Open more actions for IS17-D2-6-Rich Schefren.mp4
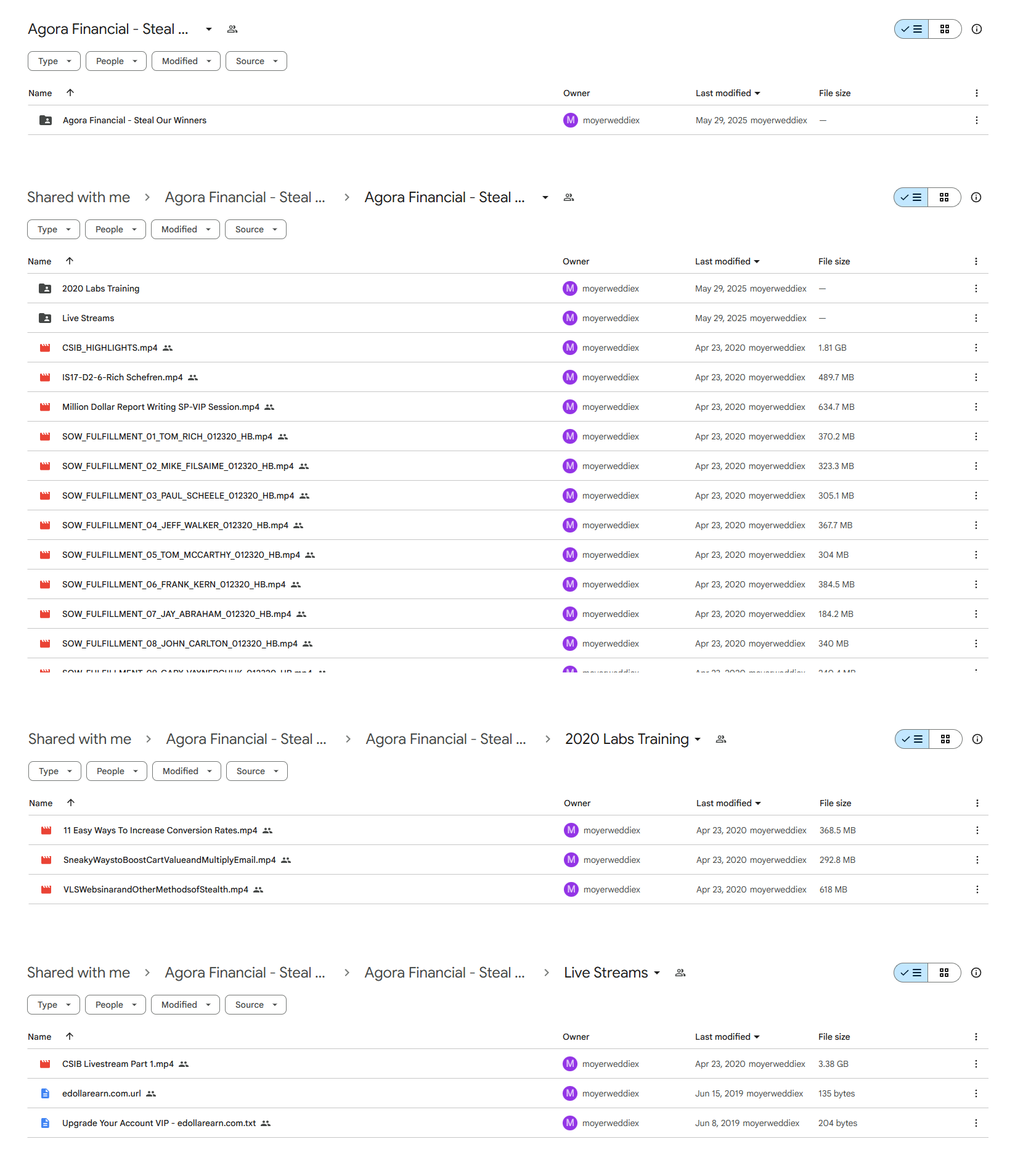1023x1176 pixels. pos(976,377)
